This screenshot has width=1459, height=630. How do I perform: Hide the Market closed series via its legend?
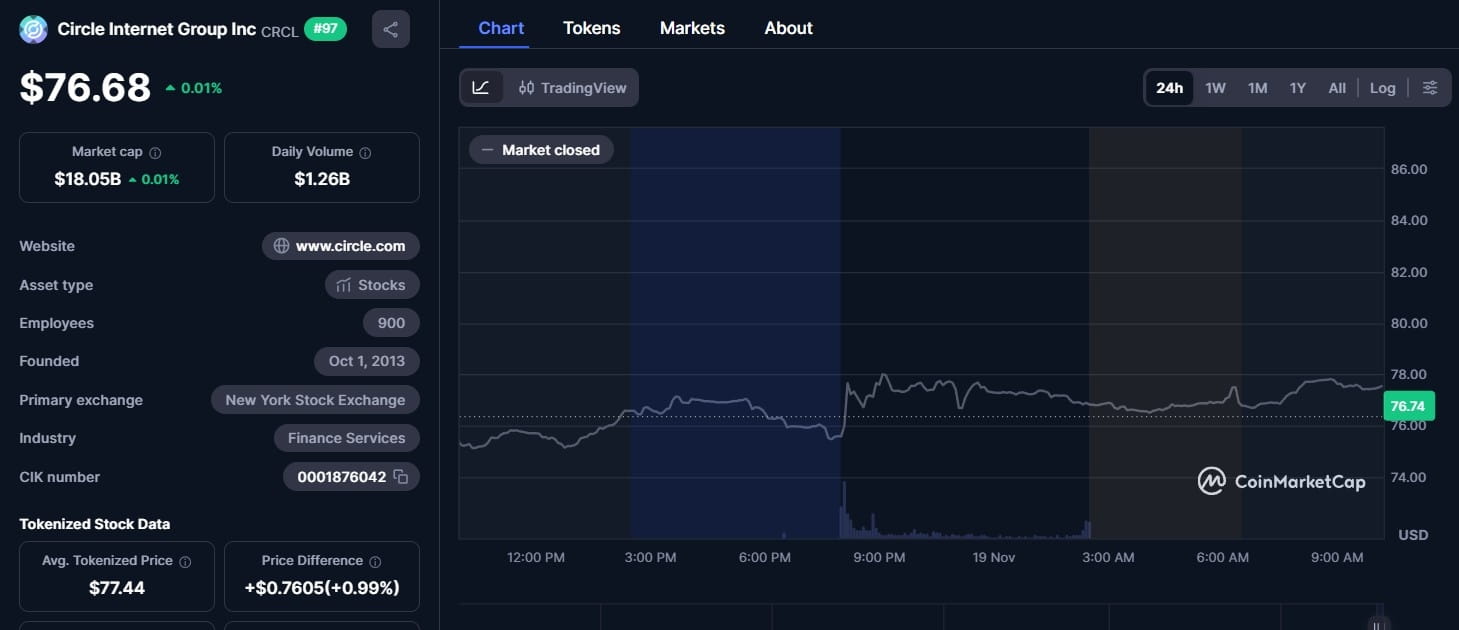[540, 149]
